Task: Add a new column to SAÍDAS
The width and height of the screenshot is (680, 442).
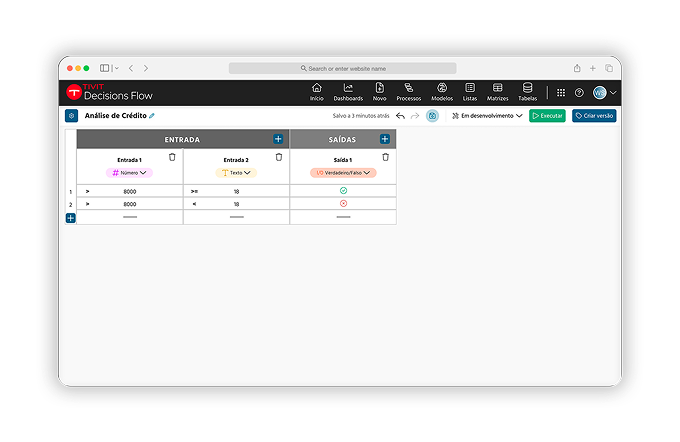Action: click(385, 139)
